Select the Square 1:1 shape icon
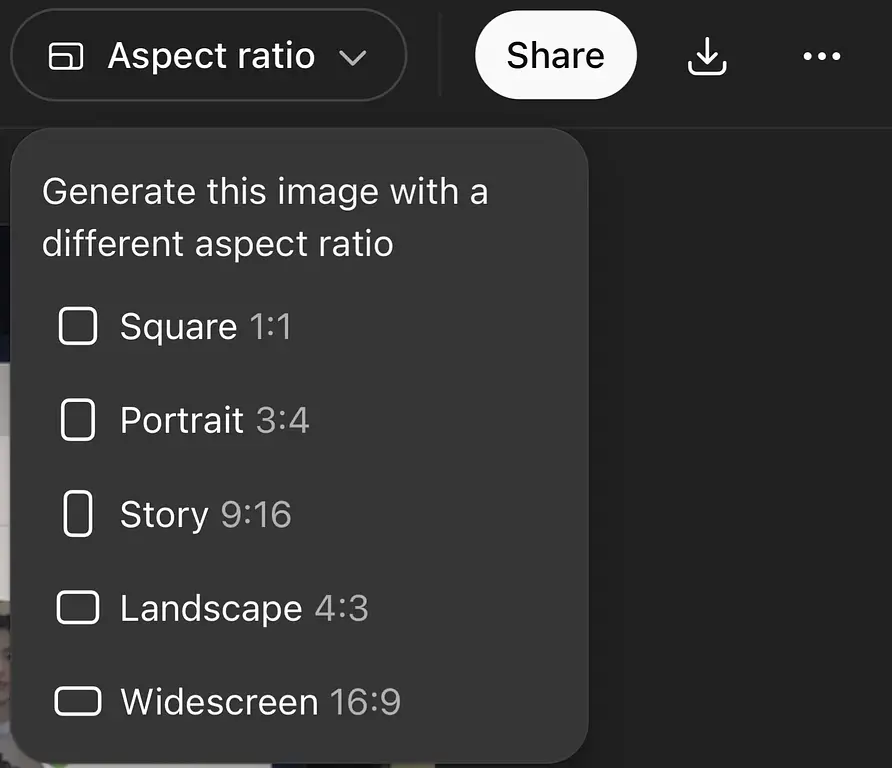 pos(78,325)
